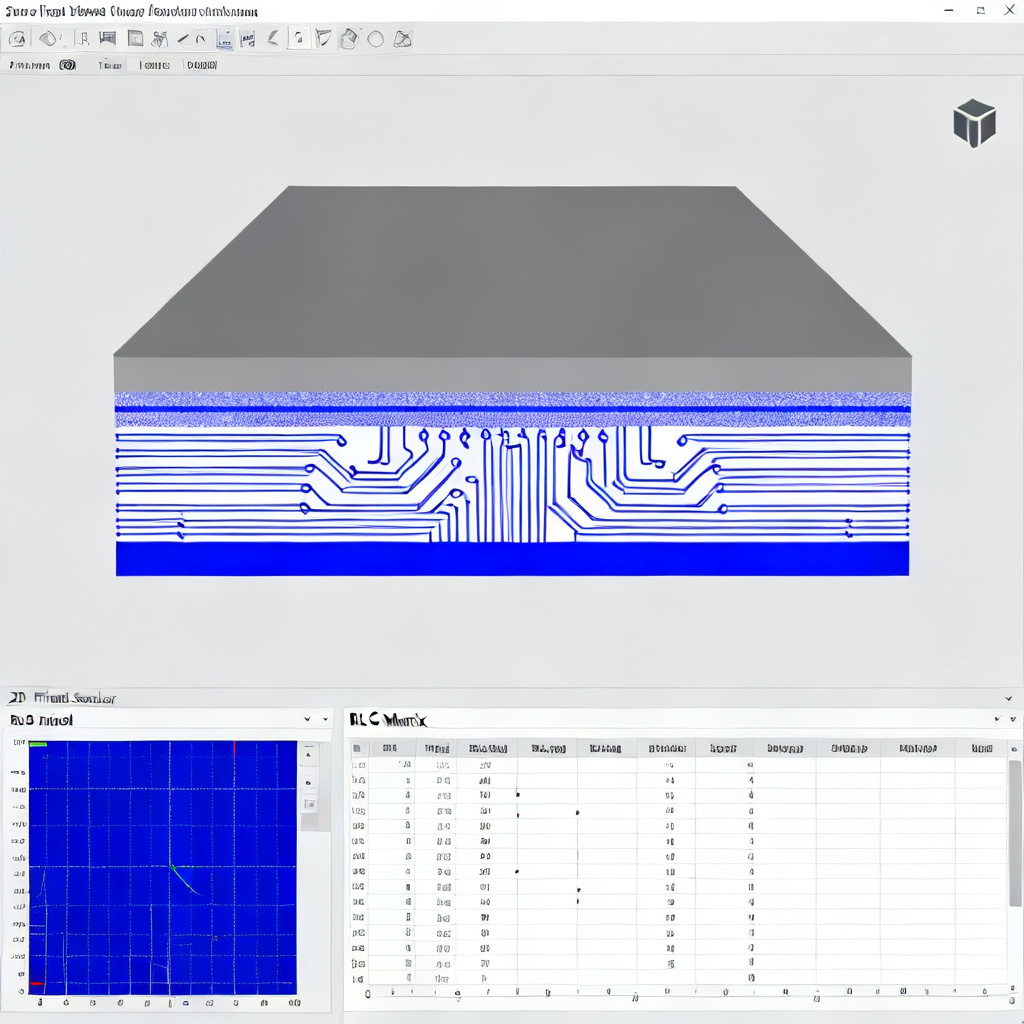1024x1024 pixels.
Task: Select the arc curve tool in toolbar
Action: 200,39
